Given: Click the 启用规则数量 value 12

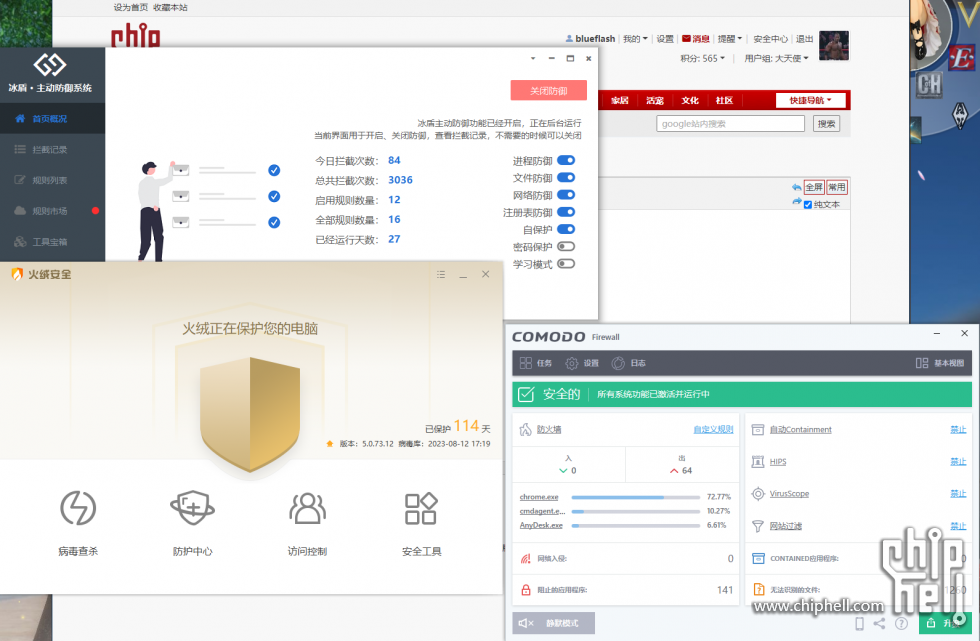Looking at the screenshot, I should pyautogui.click(x=394, y=200).
